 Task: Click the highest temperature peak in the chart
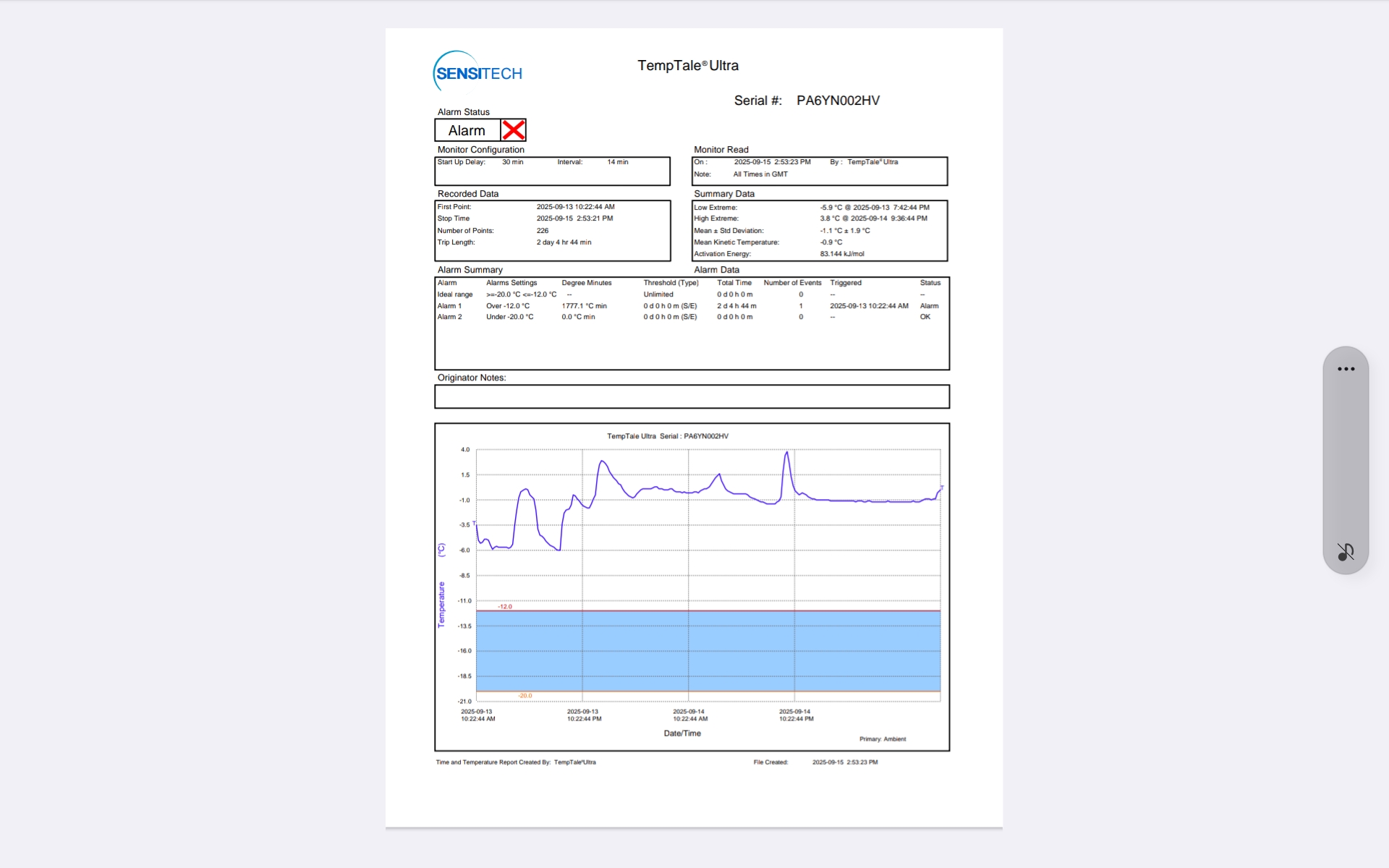point(787,453)
